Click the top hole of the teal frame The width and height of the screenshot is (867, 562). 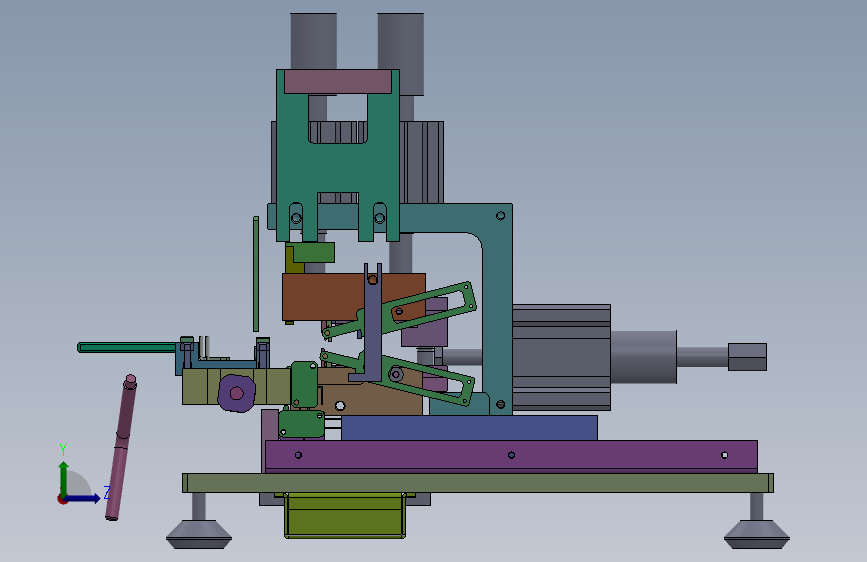coord(500,216)
